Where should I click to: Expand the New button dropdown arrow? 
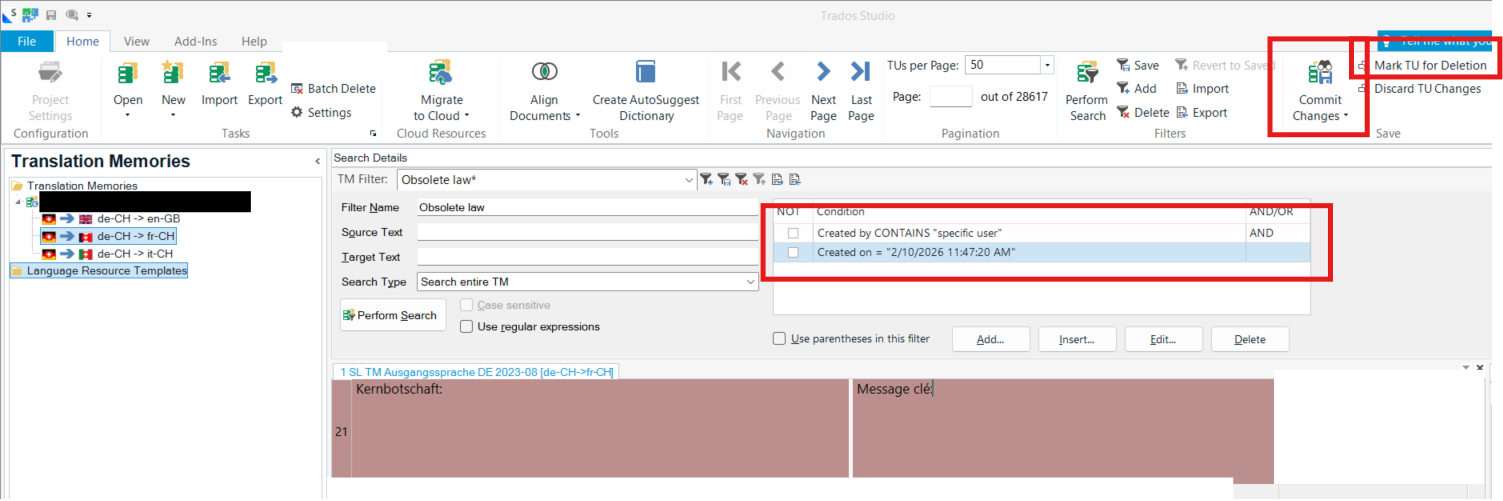[173, 115]
